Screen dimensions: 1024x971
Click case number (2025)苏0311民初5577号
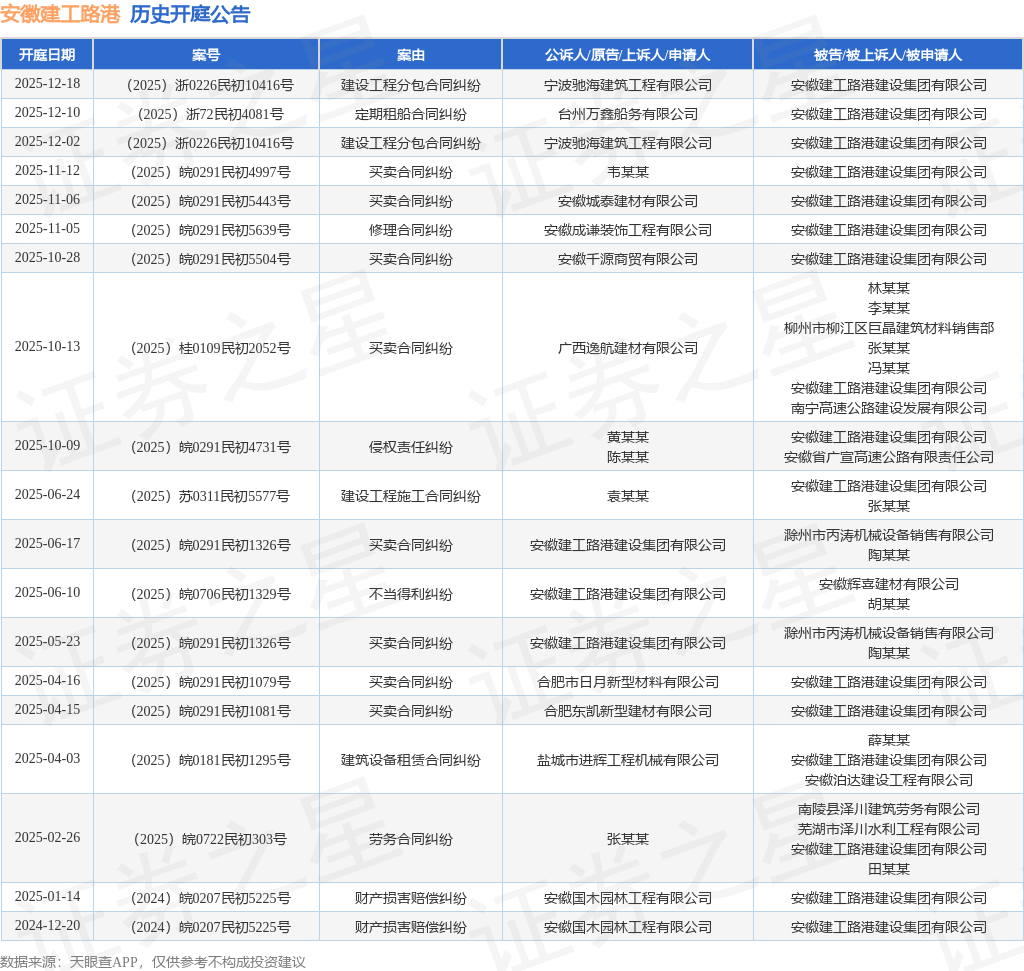pyautogui.click(x=210, y=496)
